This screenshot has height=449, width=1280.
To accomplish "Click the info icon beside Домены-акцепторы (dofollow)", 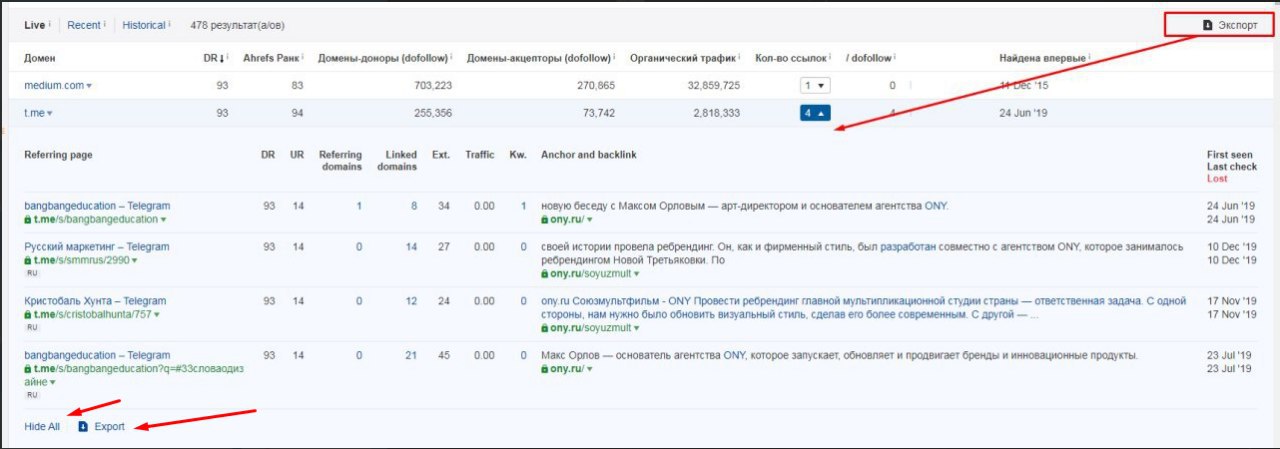I will coord(614,57).
